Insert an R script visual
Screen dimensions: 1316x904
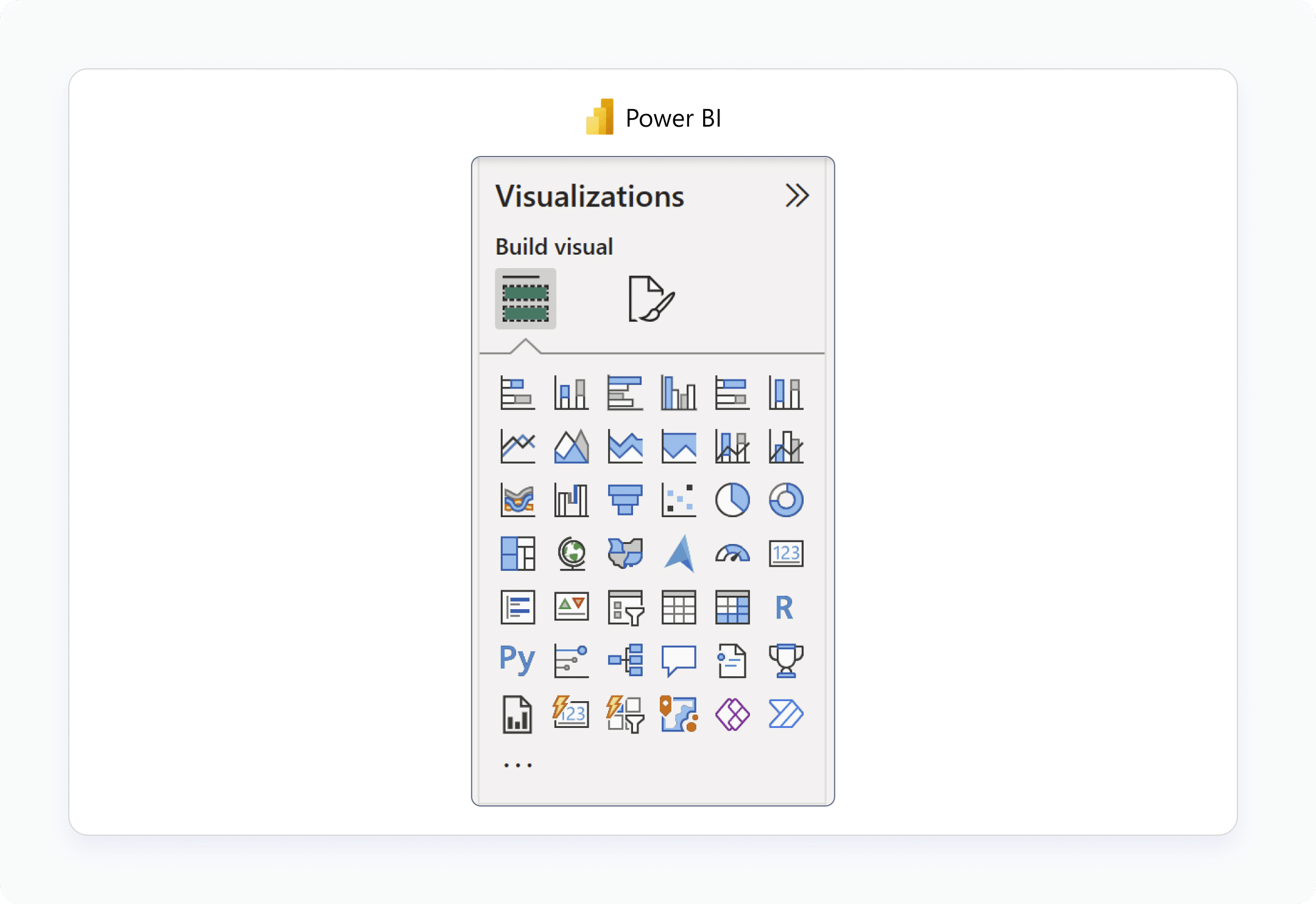[x=784, y=607]
